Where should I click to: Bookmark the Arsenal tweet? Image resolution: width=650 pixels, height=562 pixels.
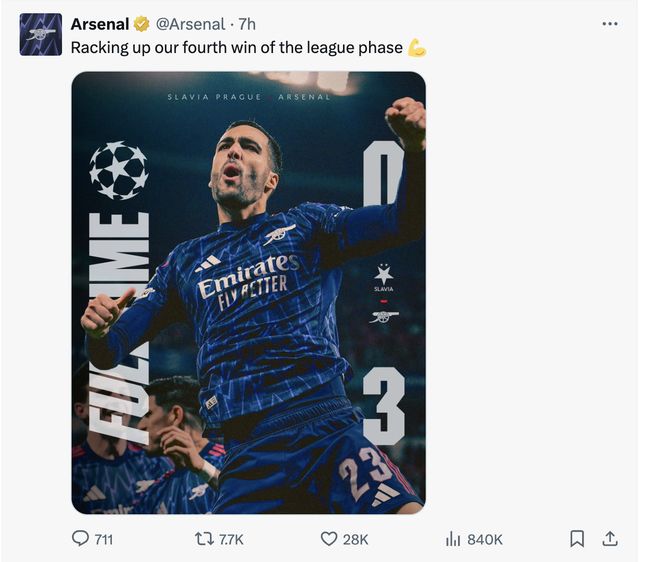577,538
